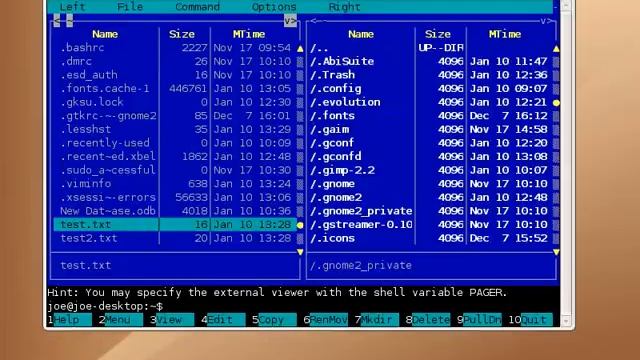Click the 8 Delete function key
Screen dimensions: 640x360
[428, 320]
